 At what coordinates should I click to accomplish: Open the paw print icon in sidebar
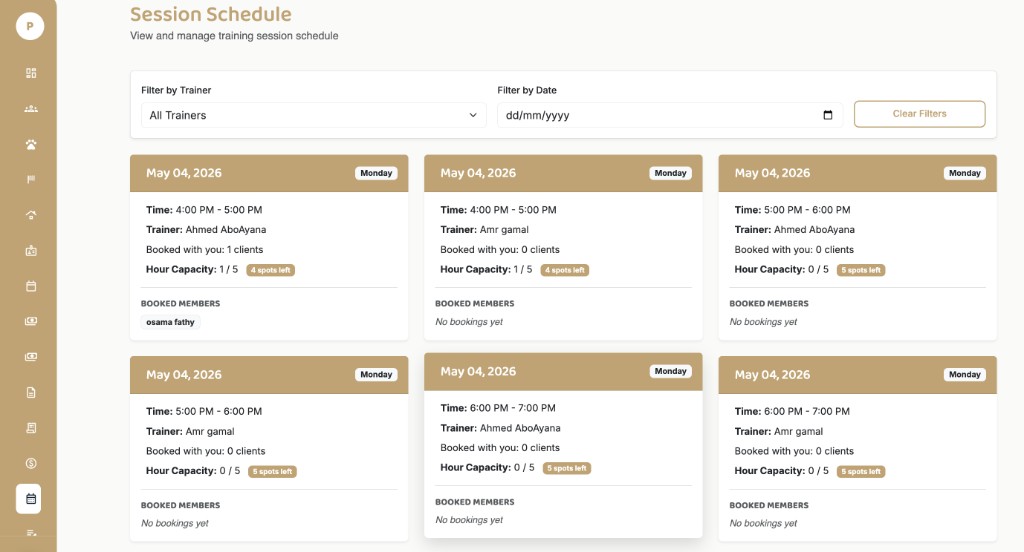tap(31, 144)
